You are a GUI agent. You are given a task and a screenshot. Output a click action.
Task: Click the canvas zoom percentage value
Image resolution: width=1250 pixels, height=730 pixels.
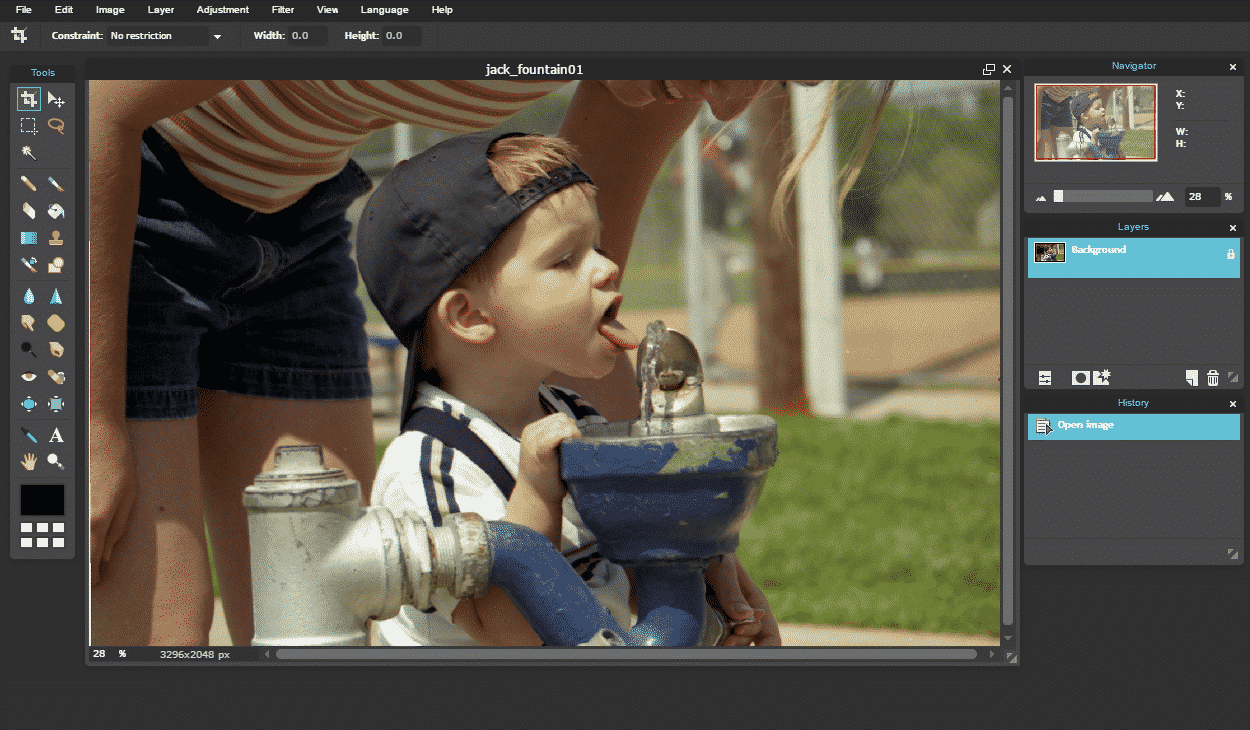100,654
